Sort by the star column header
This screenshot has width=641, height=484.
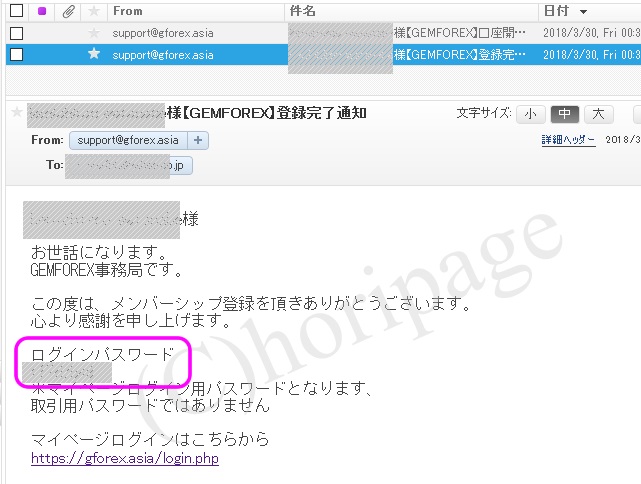point(94,11)
